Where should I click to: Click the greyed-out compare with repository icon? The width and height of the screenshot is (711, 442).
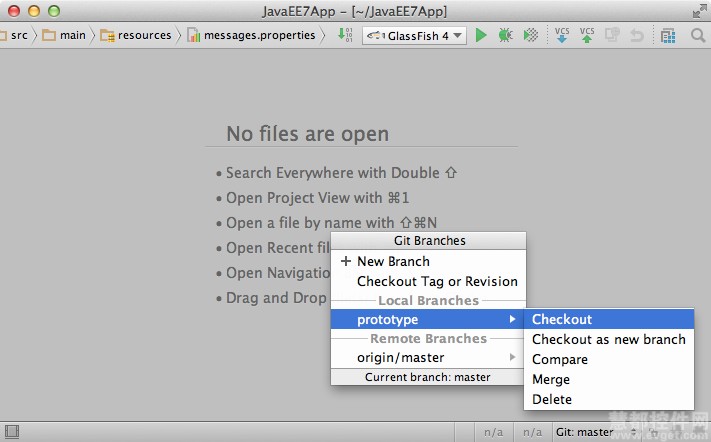pyautogui.click(x=612, y=35)
